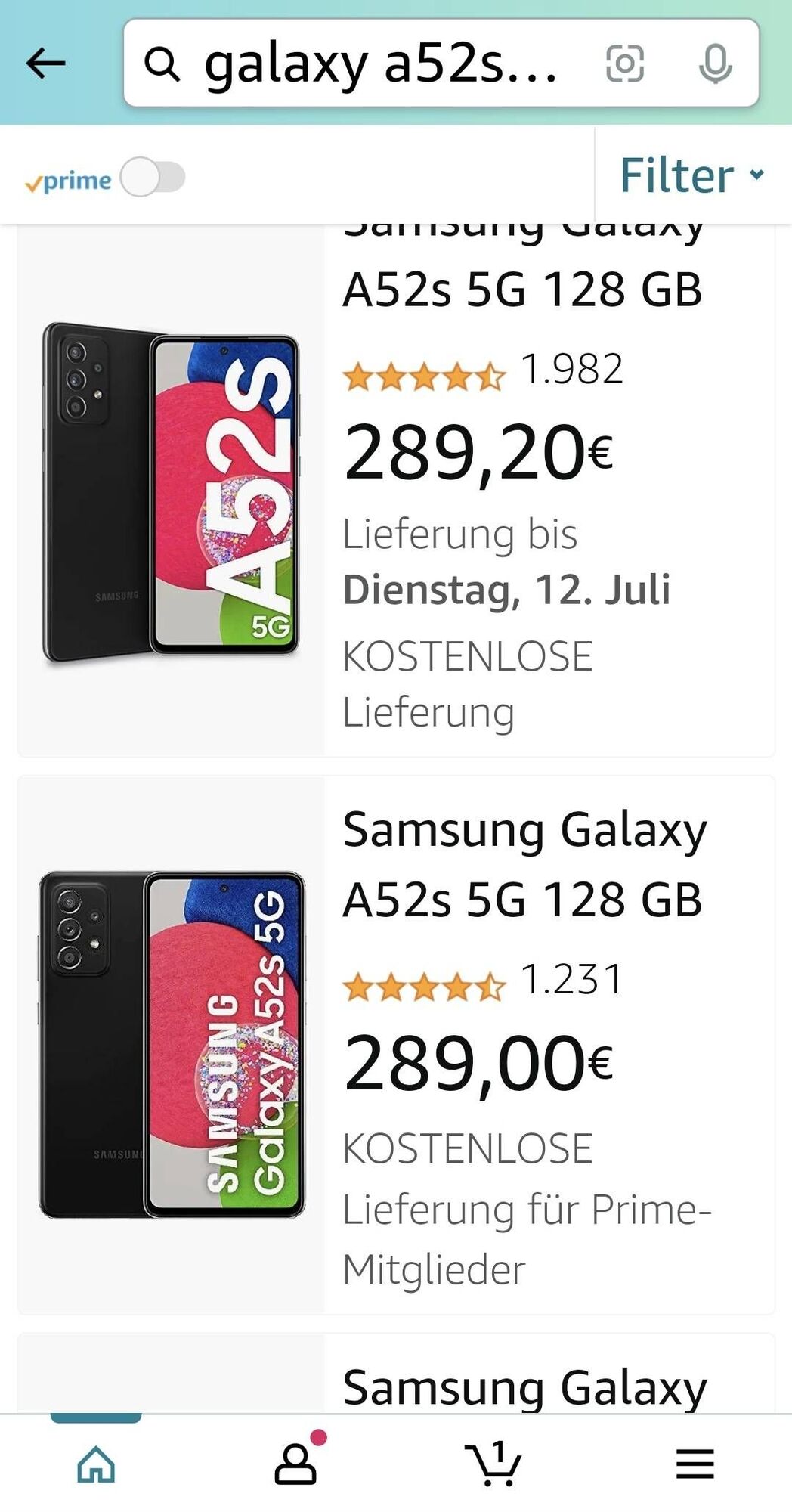Tap the back arrow icon

coord(46,64)
